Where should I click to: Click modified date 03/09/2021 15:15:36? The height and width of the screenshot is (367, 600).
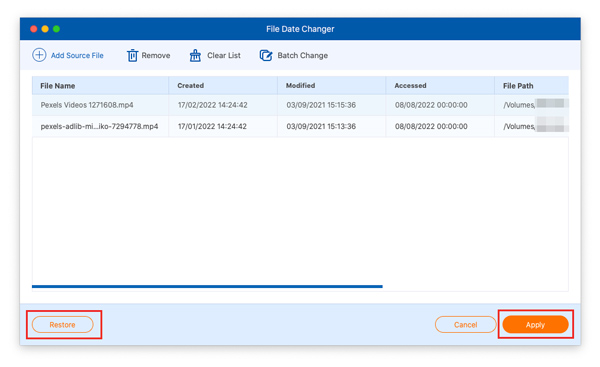click(x=321, y=105)
